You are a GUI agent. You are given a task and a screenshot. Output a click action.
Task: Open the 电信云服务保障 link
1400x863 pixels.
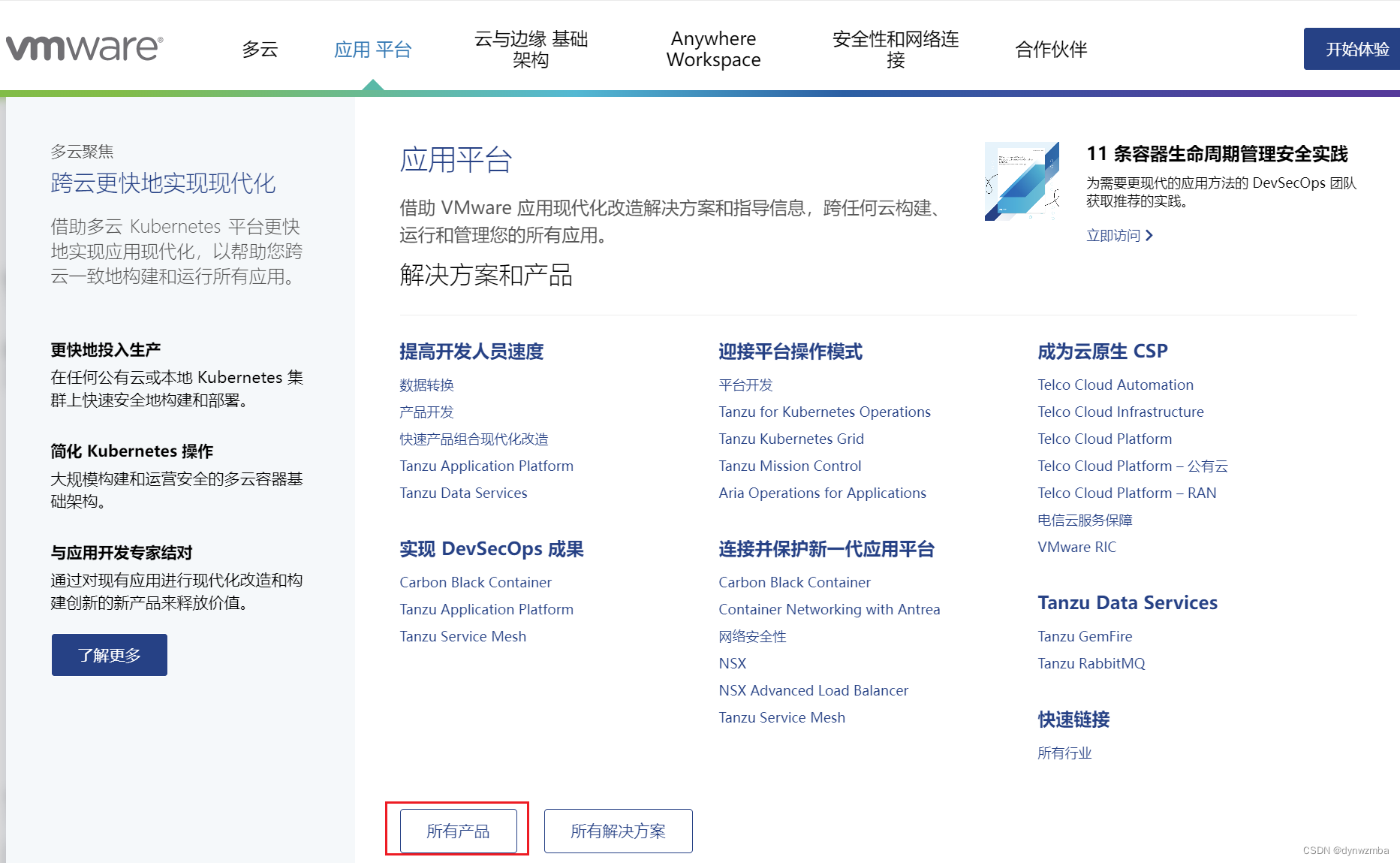point(1085,521)
